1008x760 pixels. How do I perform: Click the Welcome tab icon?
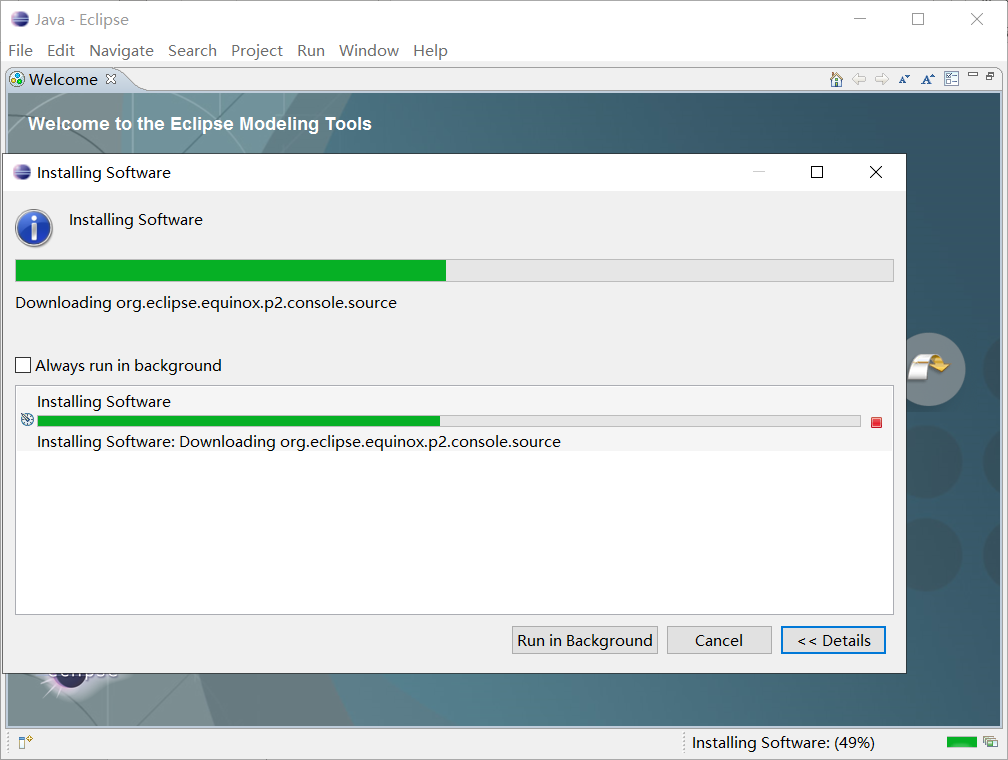[17, 80]
